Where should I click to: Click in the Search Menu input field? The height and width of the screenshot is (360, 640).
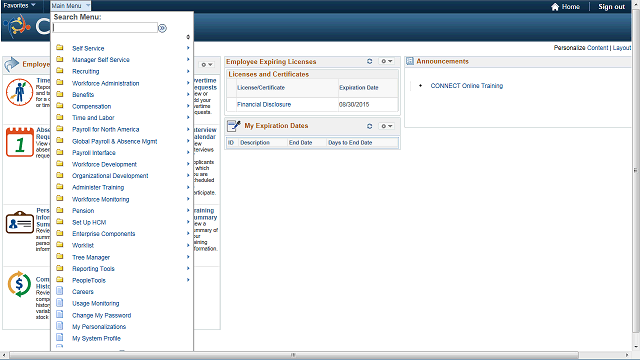pos(105,28)
